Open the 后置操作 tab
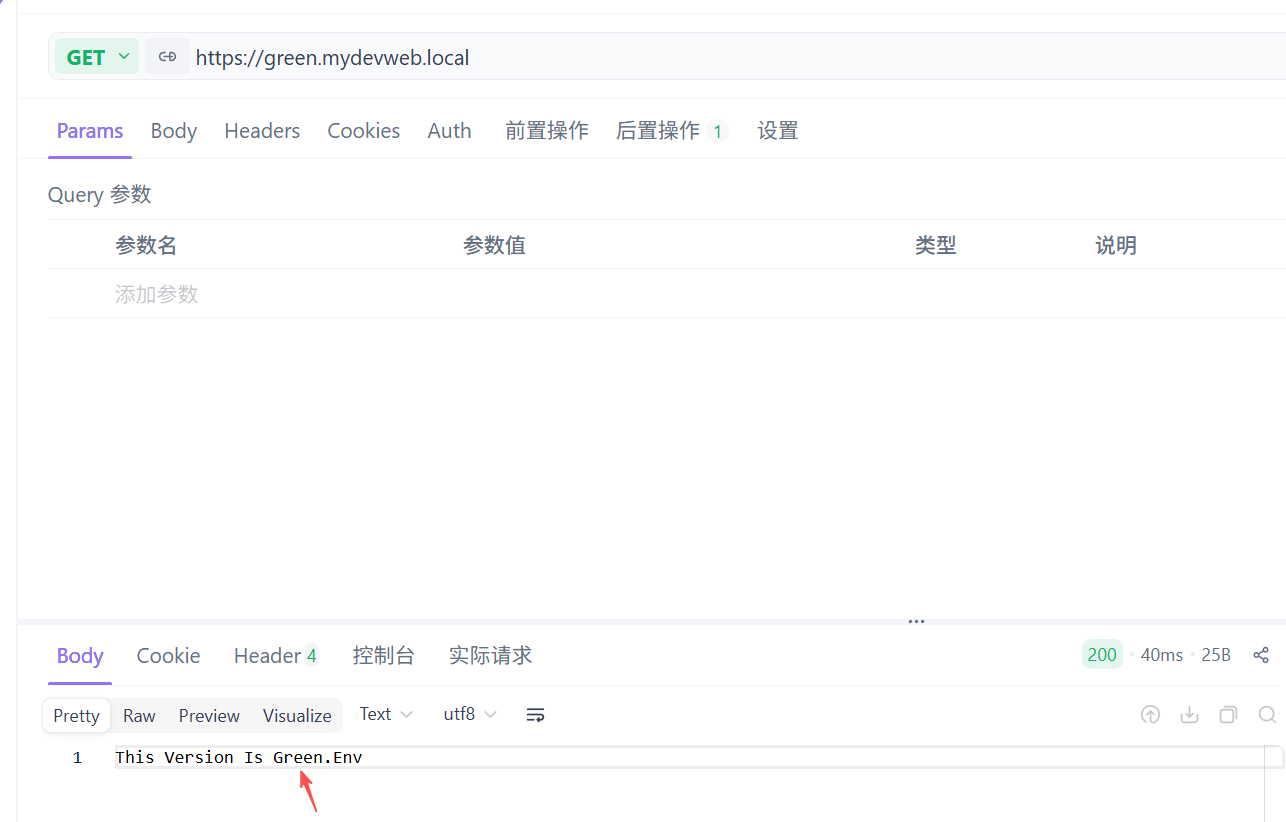Image resolution: width=1286 pixels, height=822 pixels. 658,131
